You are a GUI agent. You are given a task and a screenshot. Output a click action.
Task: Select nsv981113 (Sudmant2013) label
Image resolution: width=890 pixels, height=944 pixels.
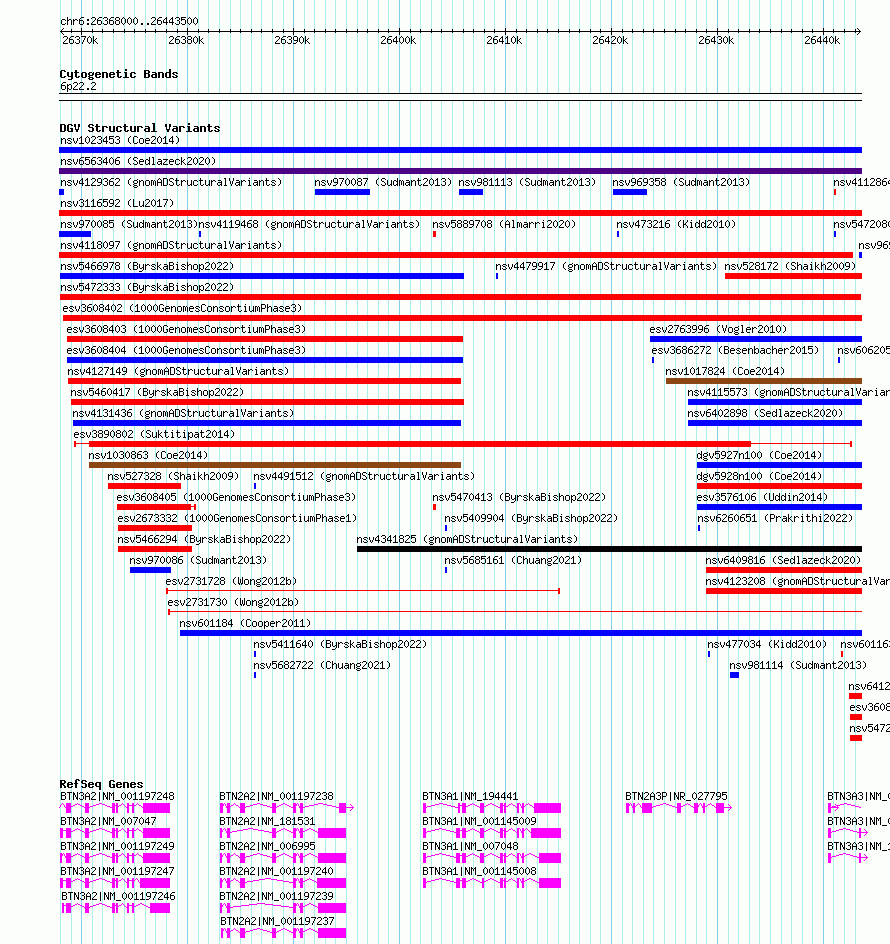(x=527, y=182)
